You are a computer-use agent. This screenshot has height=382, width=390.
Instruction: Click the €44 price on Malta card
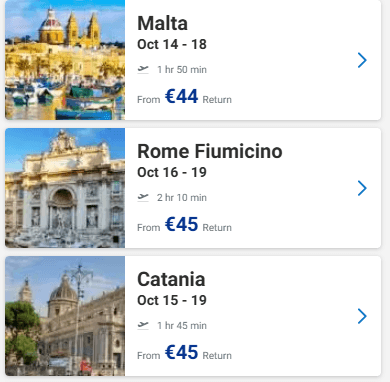click(182, 96)
